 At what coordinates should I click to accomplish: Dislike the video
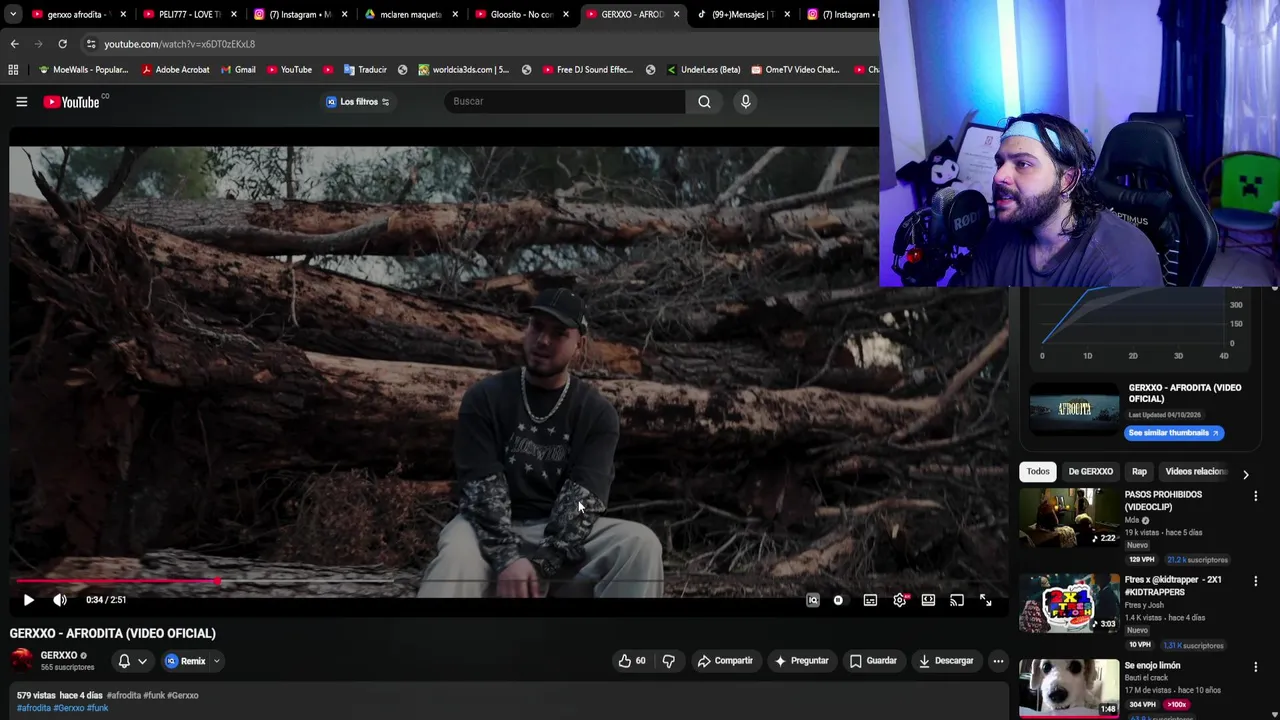tap(668, 661)
